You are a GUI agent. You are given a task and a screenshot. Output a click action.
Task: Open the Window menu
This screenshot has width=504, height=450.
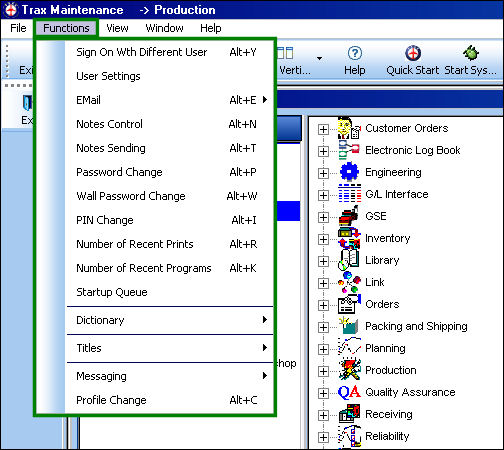[x=164, y=28]
